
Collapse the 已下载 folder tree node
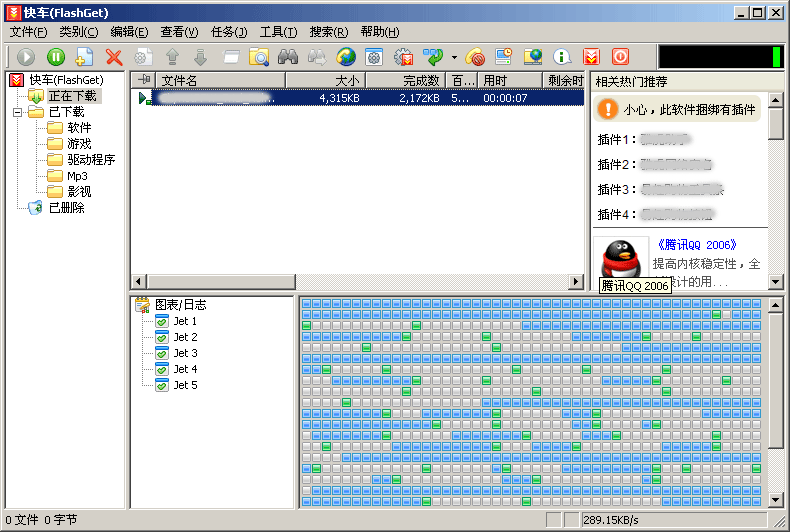tap(17, 112)
